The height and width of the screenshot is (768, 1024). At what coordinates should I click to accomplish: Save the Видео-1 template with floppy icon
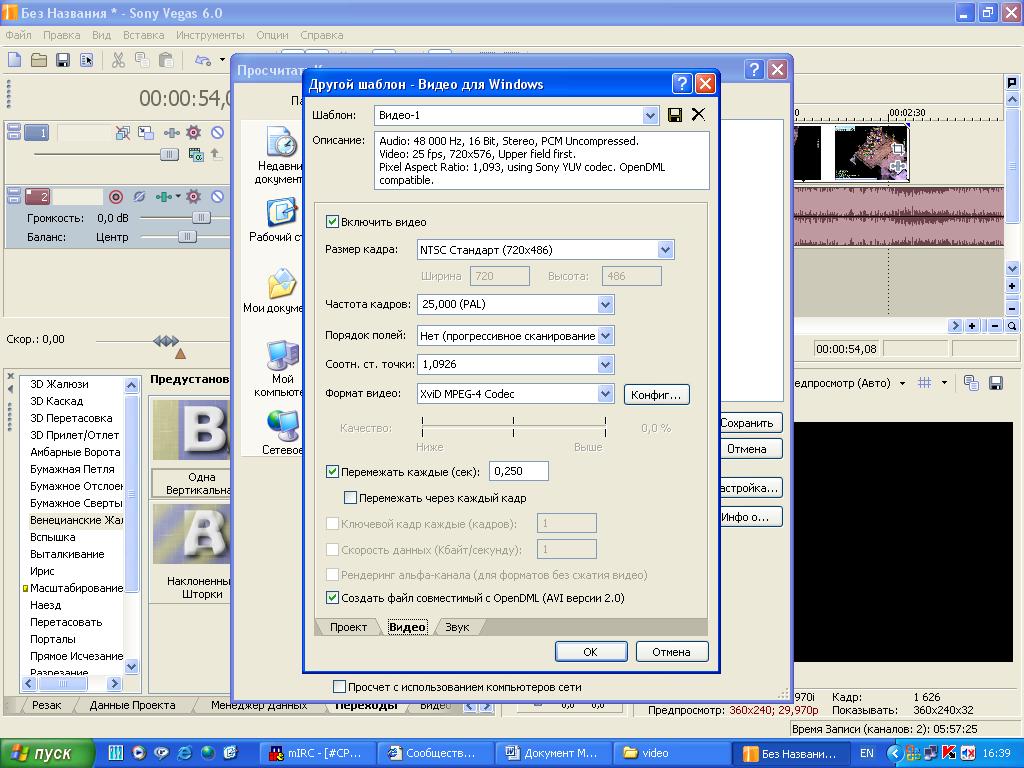[x=675, y=115]
